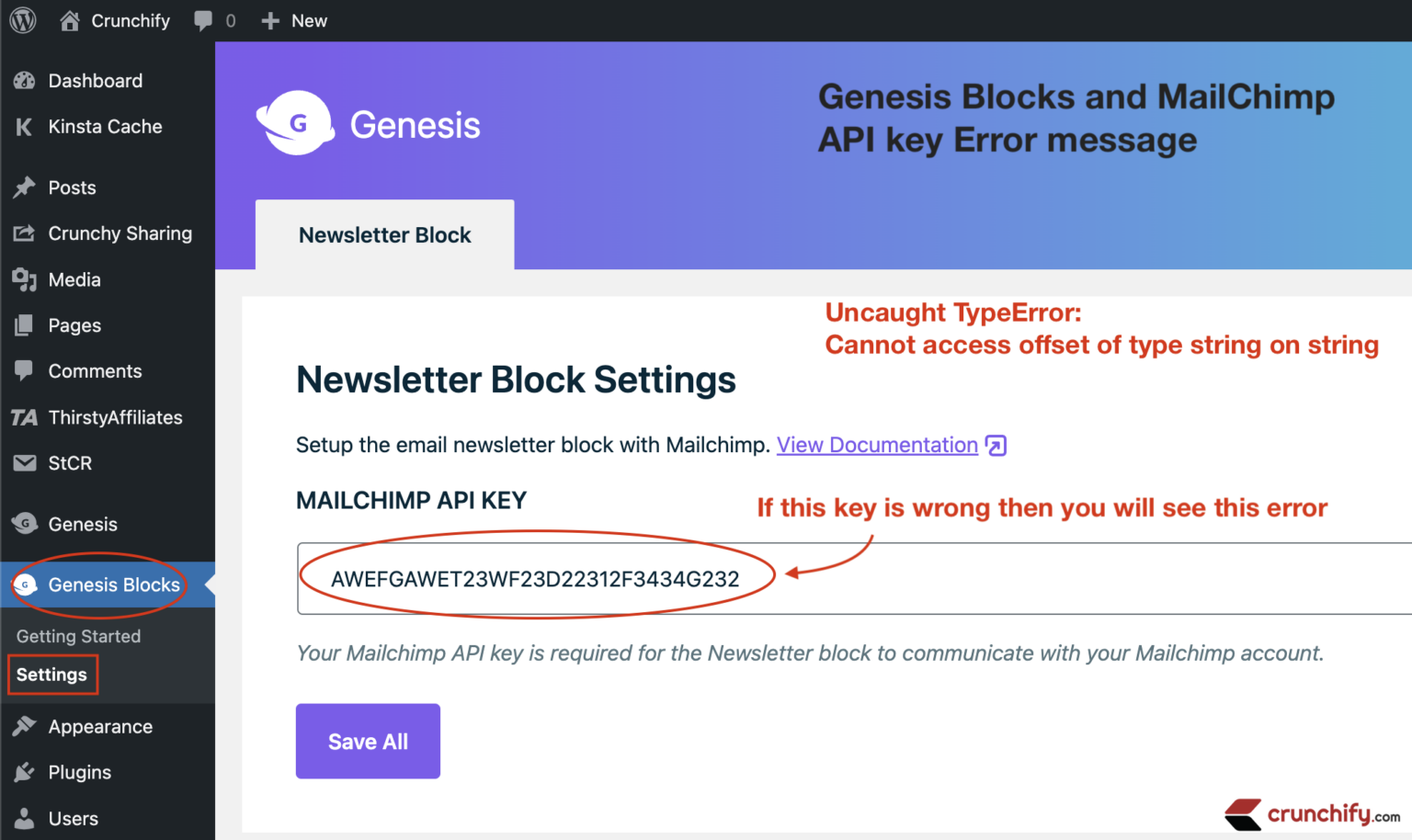The image size is (1412, 840).
Task: Switch to the Newsletter Block tab
Action: 384,234
